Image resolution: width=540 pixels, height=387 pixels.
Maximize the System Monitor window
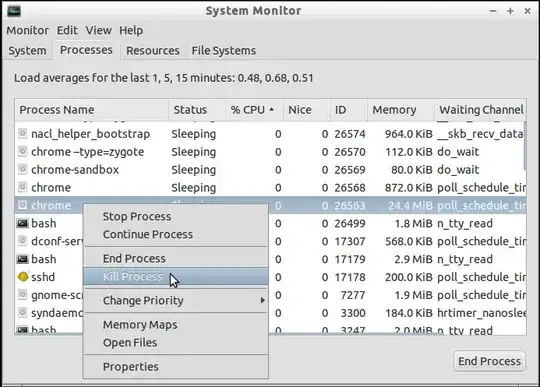[510, 11]
